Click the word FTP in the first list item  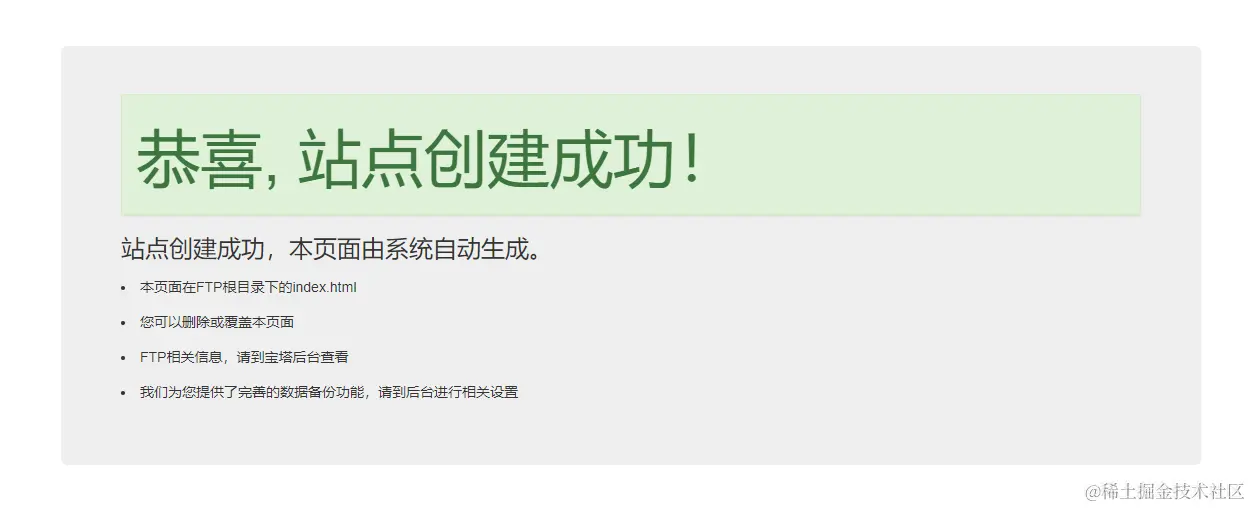tap(208, 288)
